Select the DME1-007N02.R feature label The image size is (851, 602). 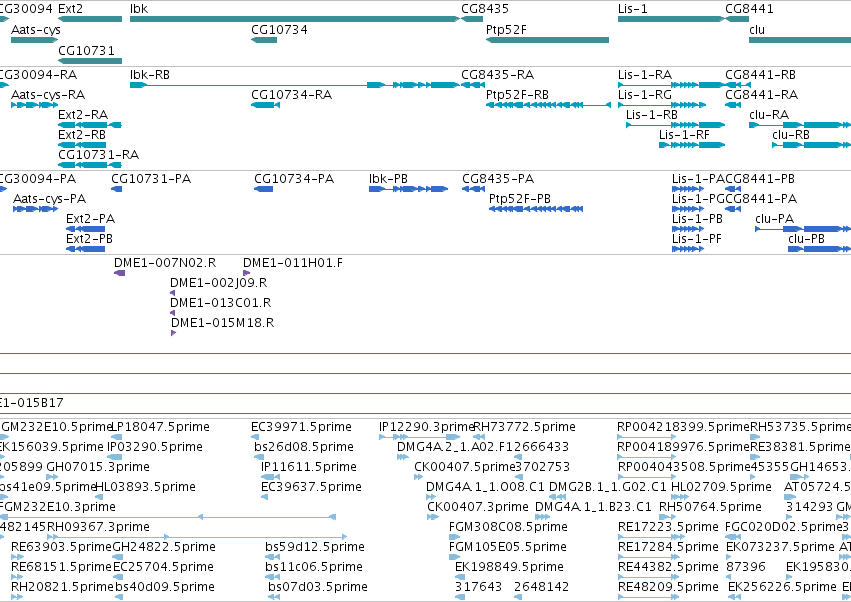164,263
